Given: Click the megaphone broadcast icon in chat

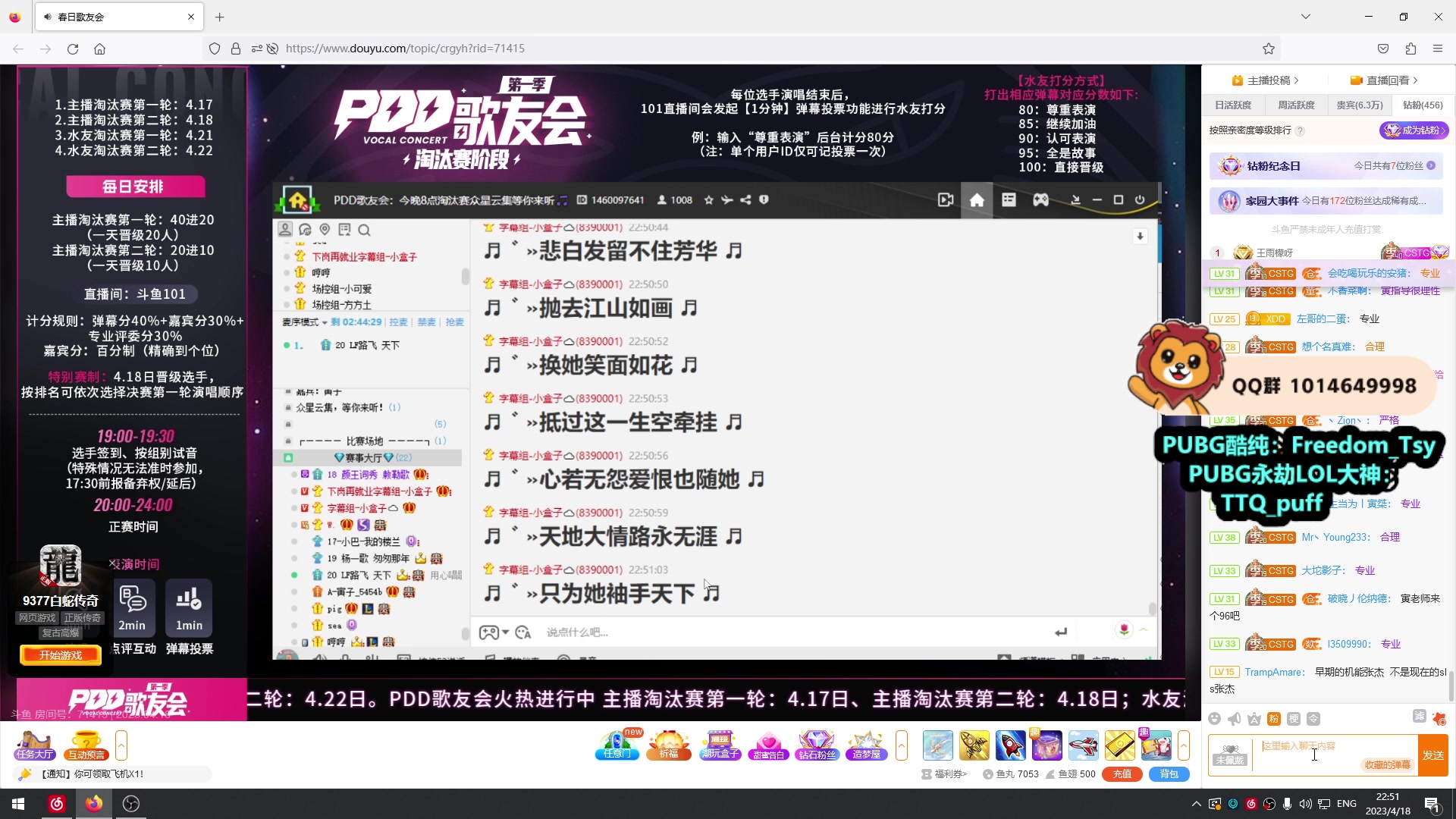Looking at the screenshot, I should coord(1235,719).
